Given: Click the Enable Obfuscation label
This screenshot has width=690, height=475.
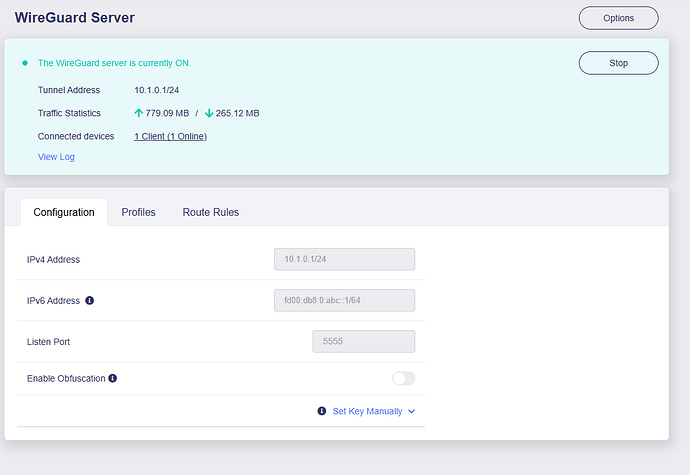Looking at the screenshot, I should pos(66,379).
